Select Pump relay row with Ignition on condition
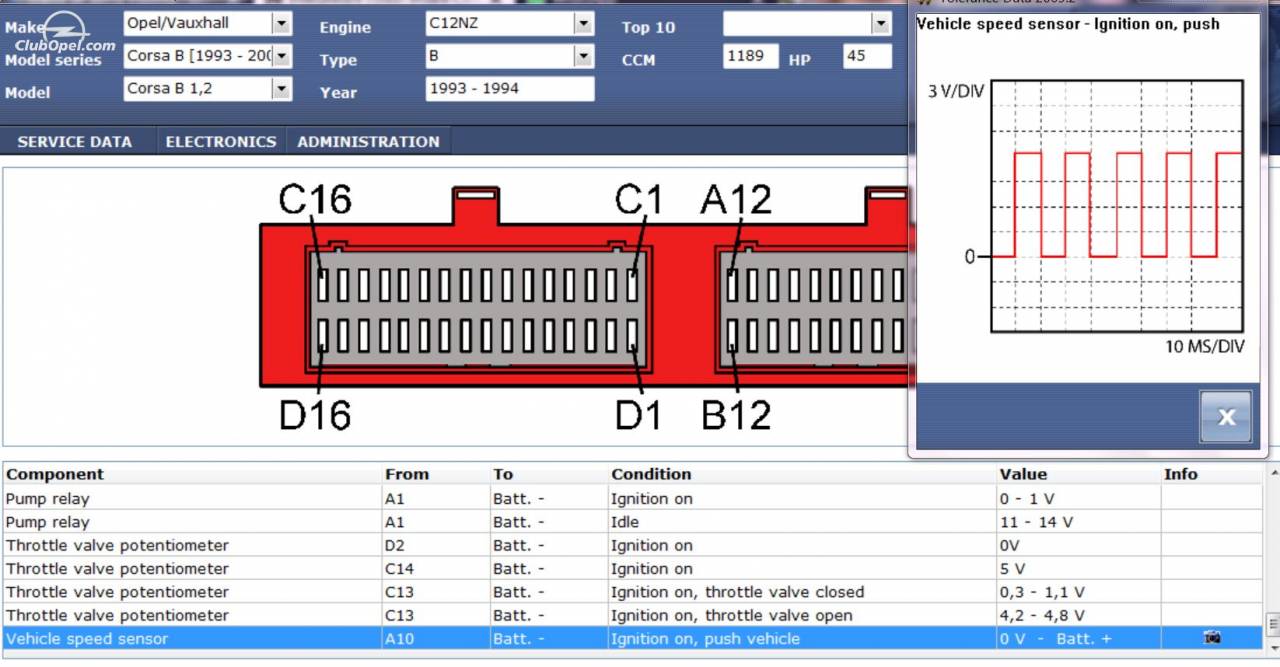Image resolution: width=1280 pixels, height=667 pixels. coord(633,498)
